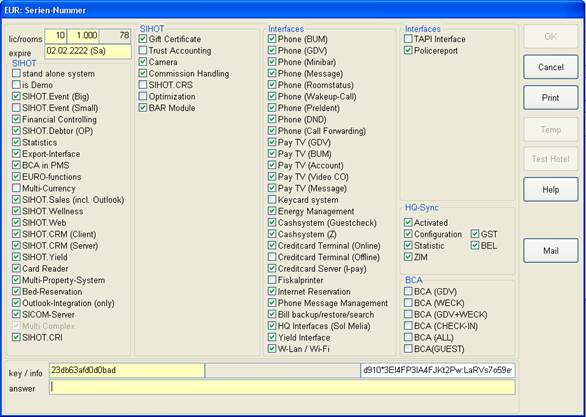Toggle Bed-Reservation checkbox
This screenshot has width=586, height=417.
[16, 291]
